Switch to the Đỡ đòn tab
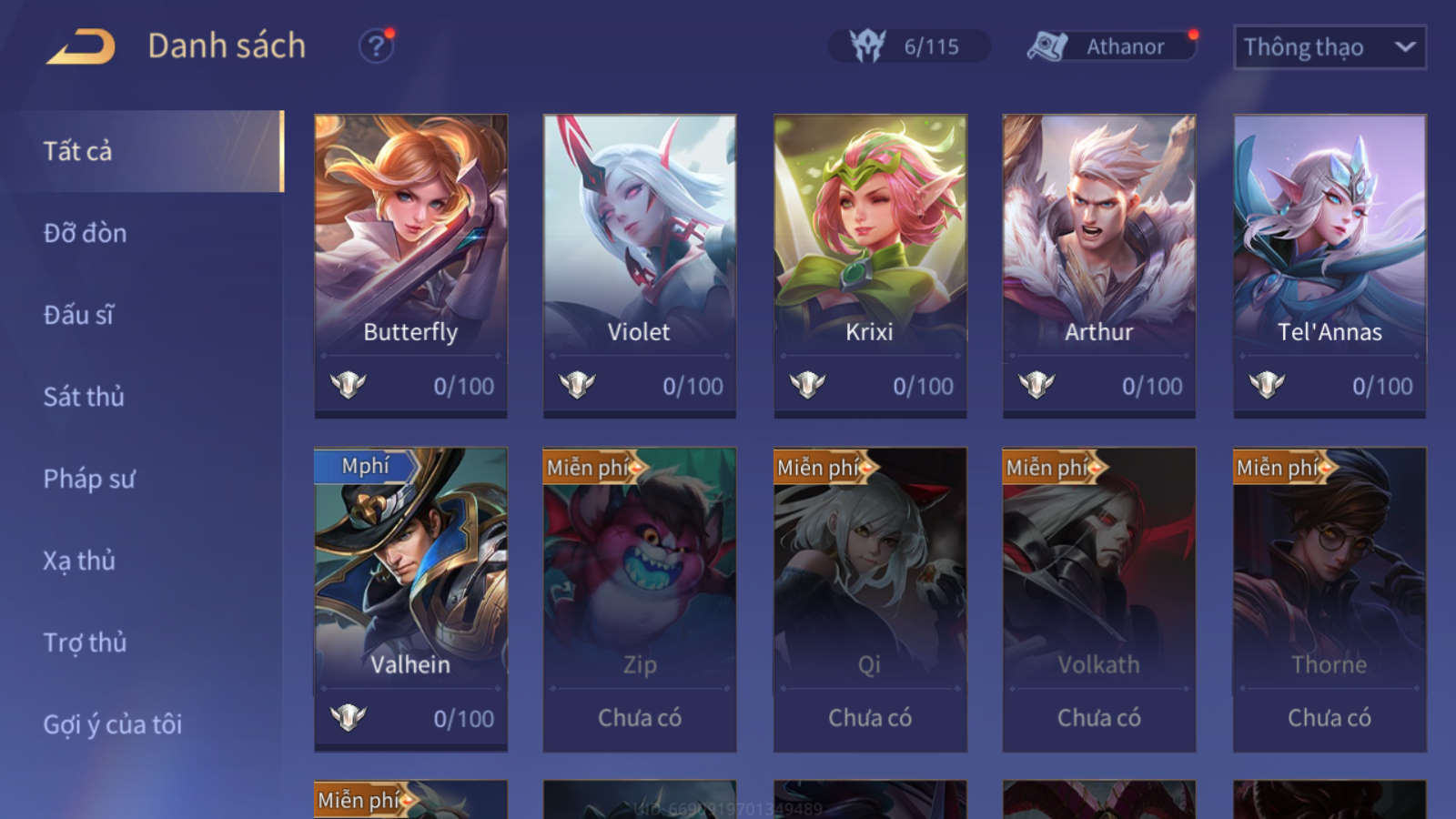The width and height of the screenshot is (1456, 819). coord(86,233)
